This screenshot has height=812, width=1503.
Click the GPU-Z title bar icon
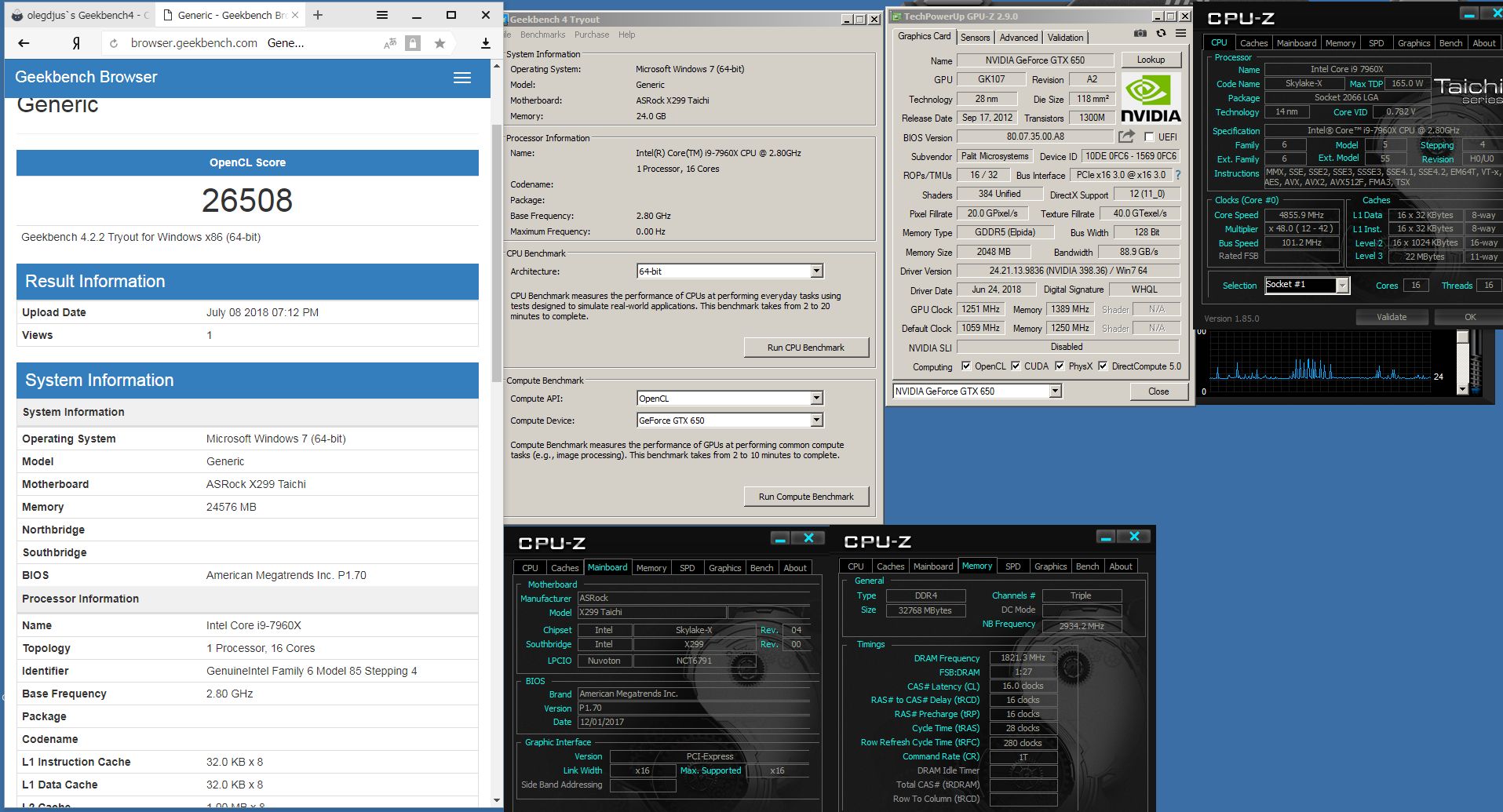(896, 16)
